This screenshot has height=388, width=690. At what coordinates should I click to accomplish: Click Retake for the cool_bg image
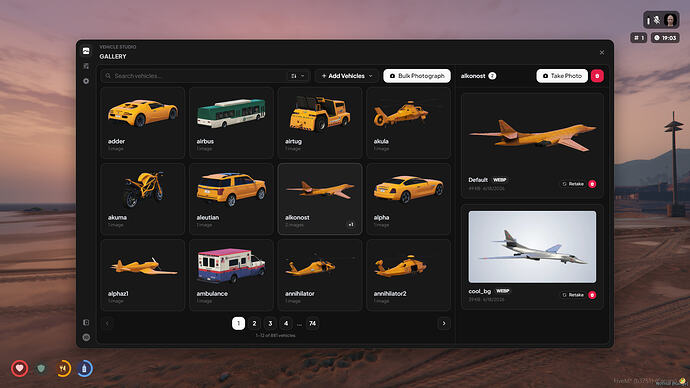pos(573,295)
